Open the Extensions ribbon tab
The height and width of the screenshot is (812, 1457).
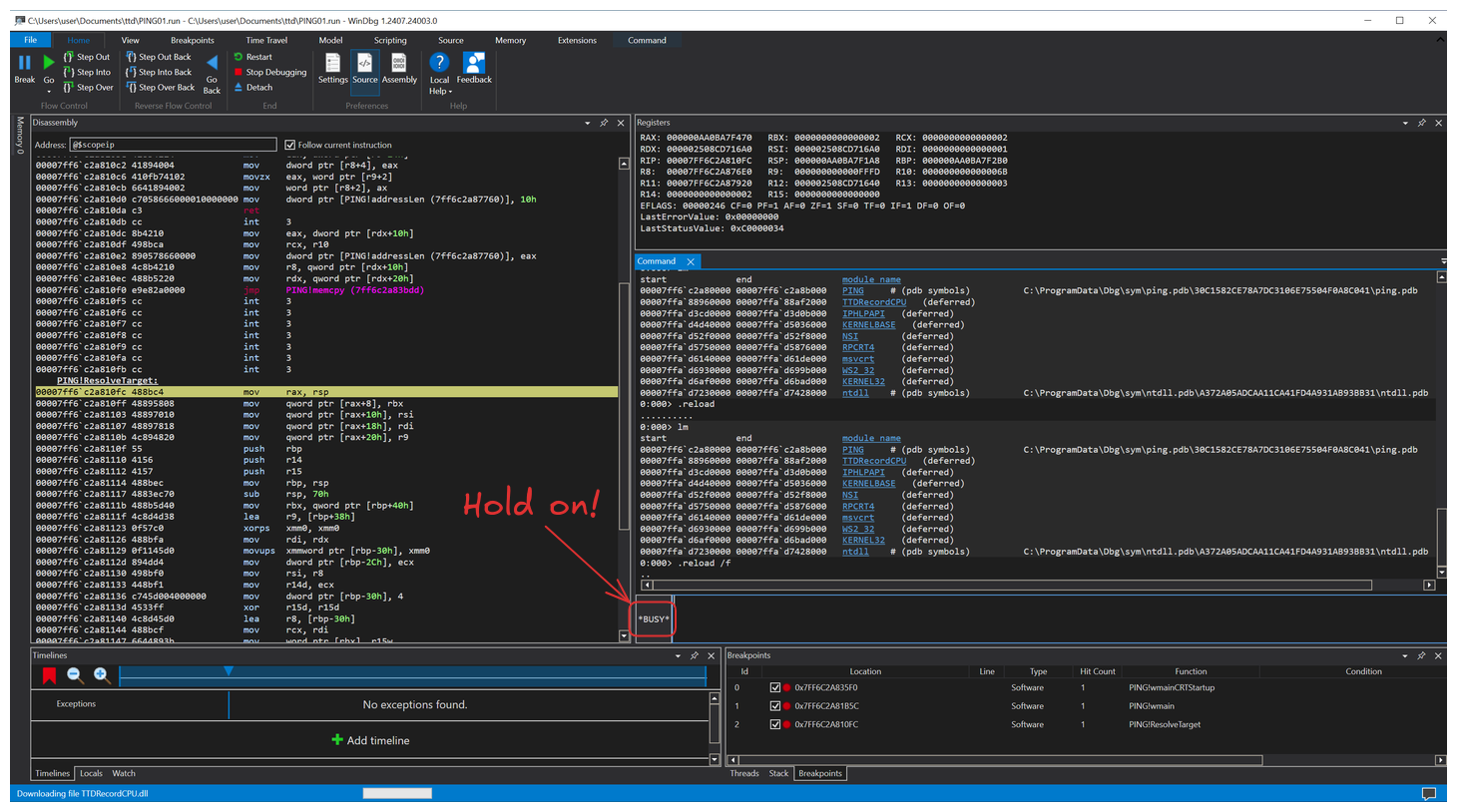[x=577, y=40]
